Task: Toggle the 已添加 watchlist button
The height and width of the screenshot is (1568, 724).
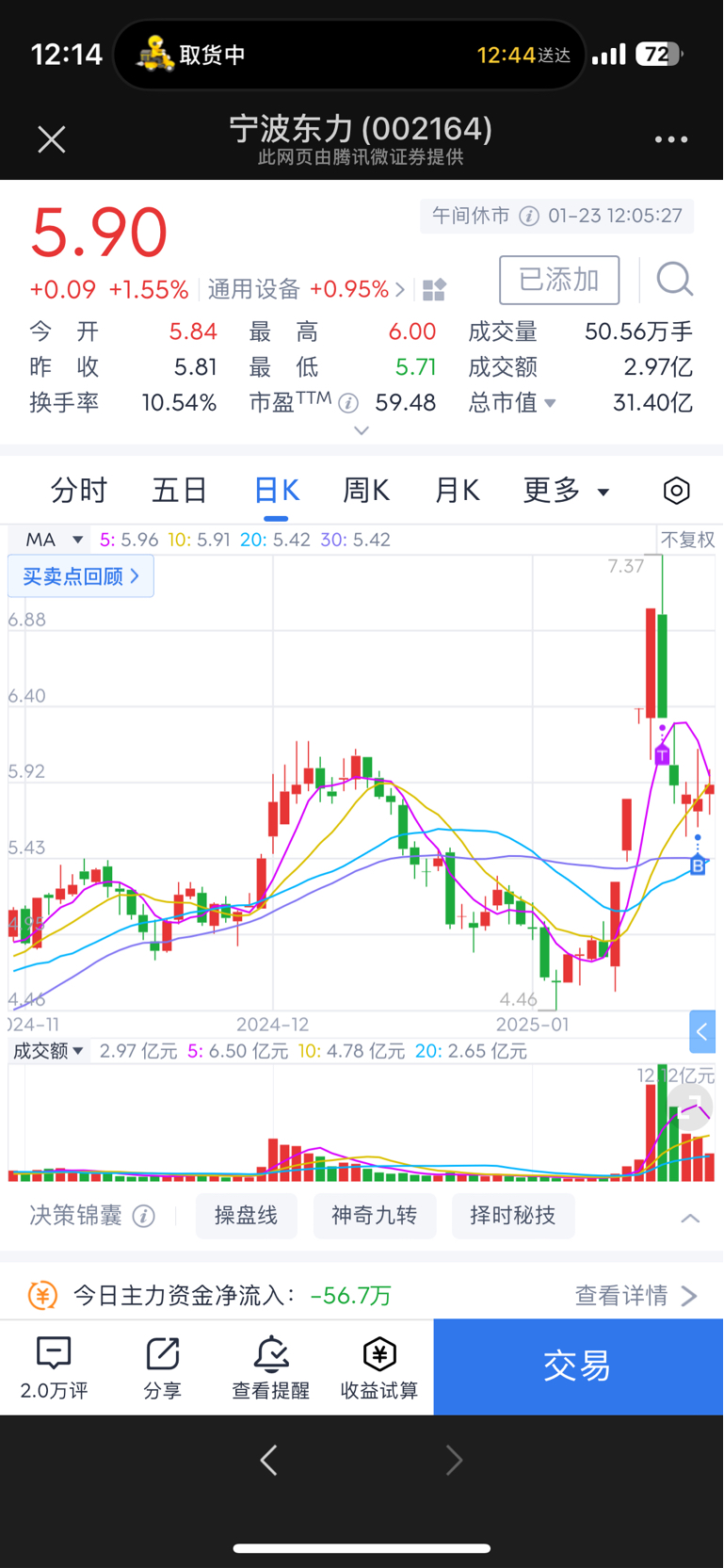Action: tap(559, 280)
